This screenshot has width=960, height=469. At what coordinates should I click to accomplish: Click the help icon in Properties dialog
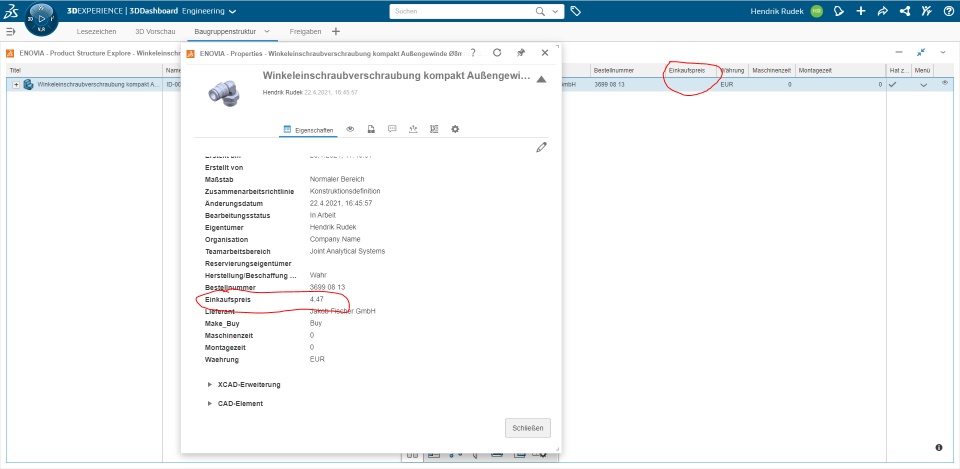[473, 53]
